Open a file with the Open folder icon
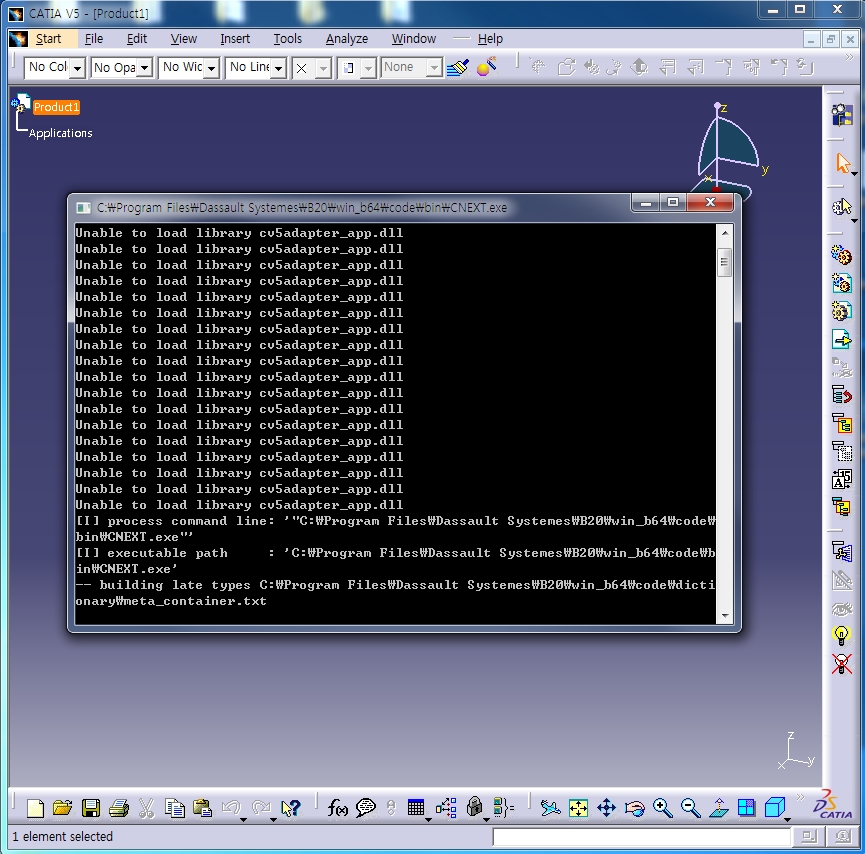 pyautogui.click(x=63, y=808)
